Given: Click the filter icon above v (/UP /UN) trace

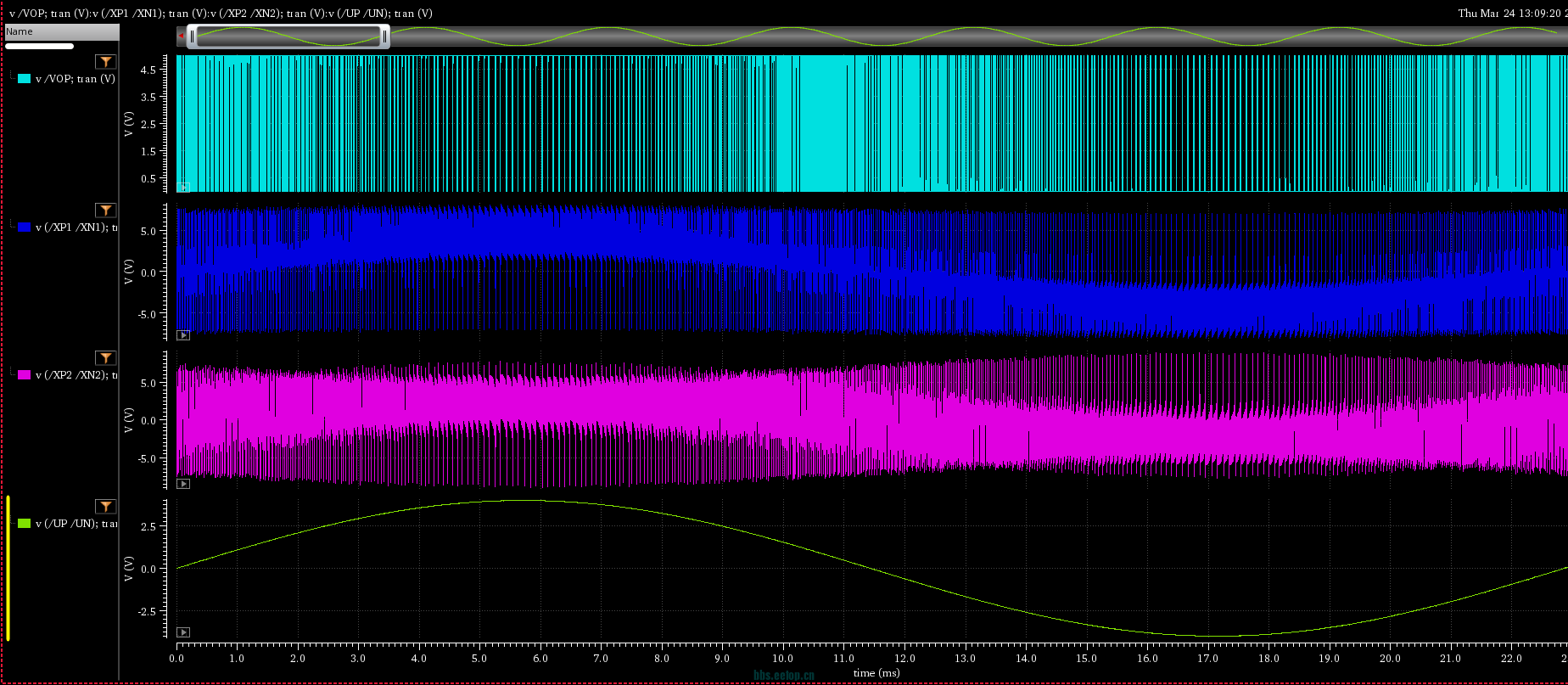Looking at the screenshot, I should click(x=105, y=507).
